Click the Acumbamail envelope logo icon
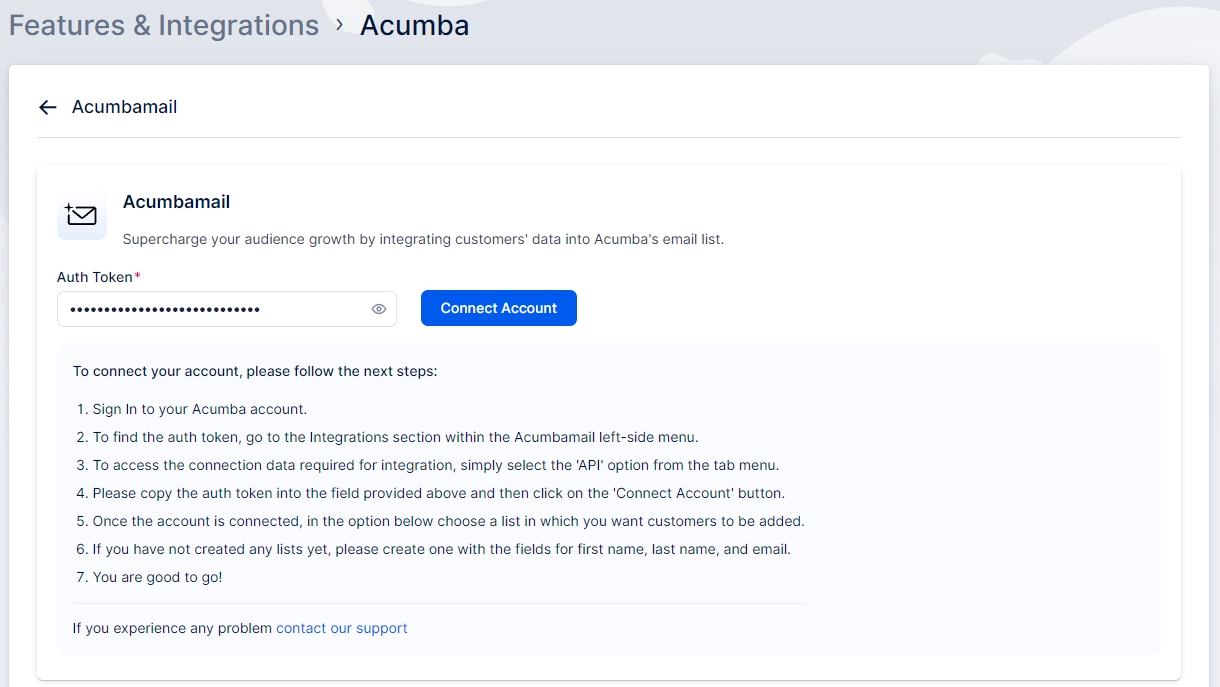The image size is (1220, 687). point(82,216)
